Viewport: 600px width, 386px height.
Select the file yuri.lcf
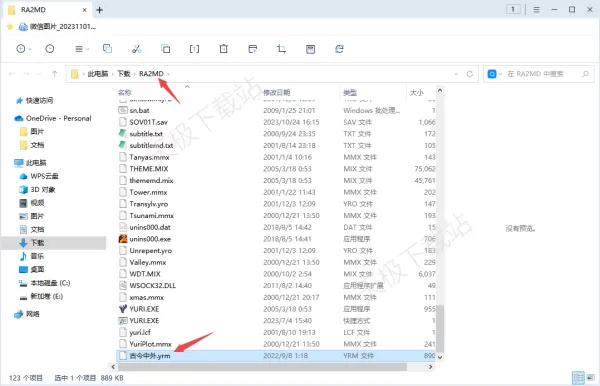pyautogui.click(x=140, y=332)
